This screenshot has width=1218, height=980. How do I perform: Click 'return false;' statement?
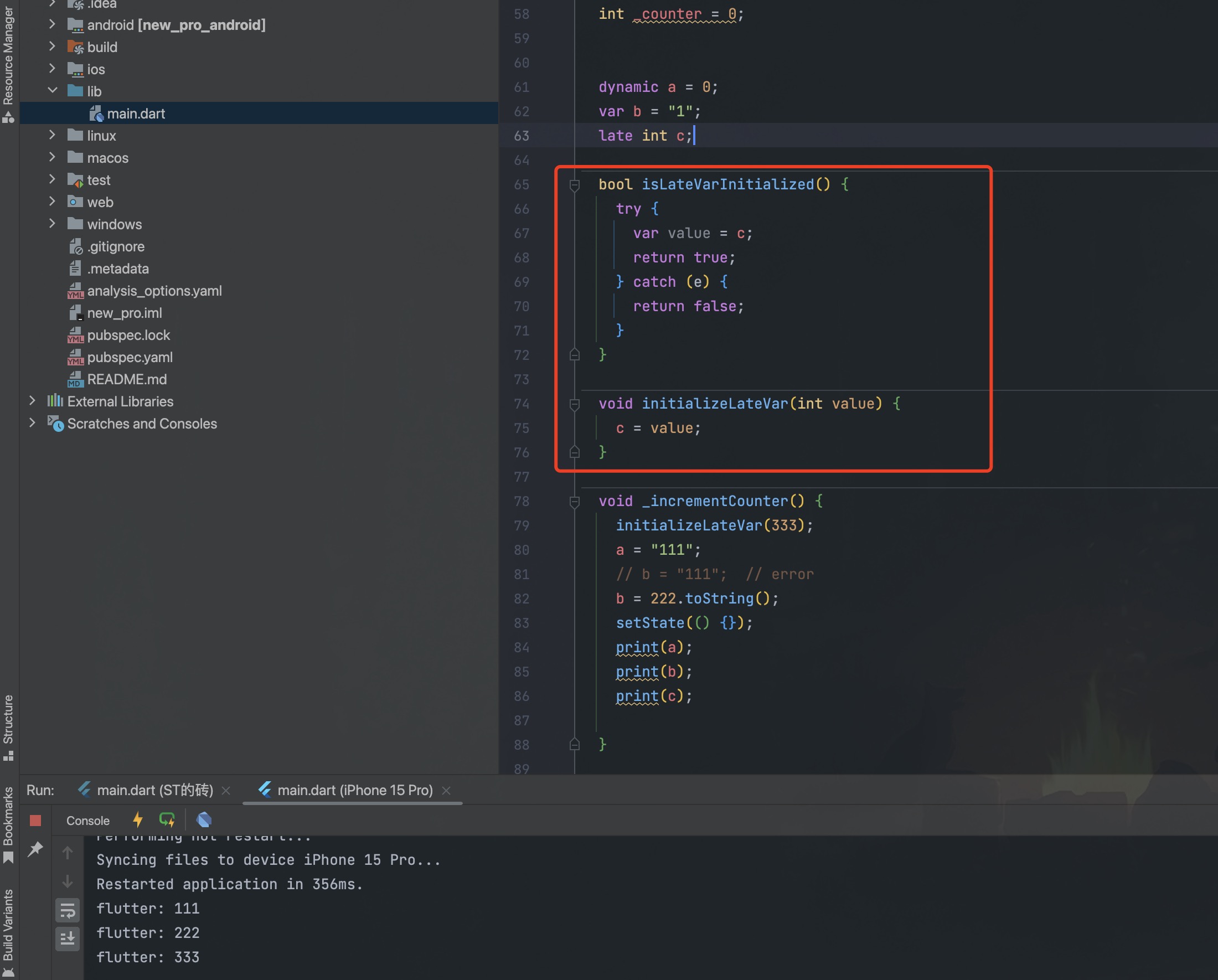click(688, 306)
